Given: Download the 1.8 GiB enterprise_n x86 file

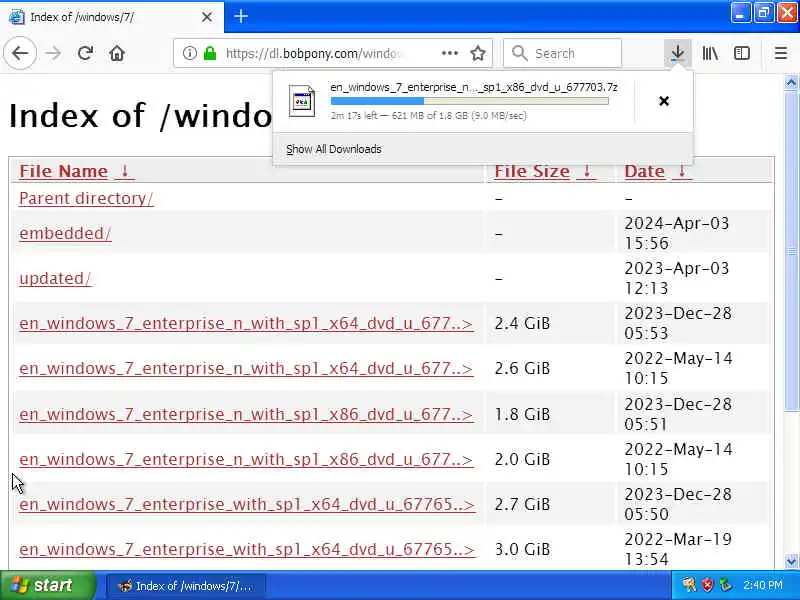Looking at the screenshot, I should [x=246, y=414].
